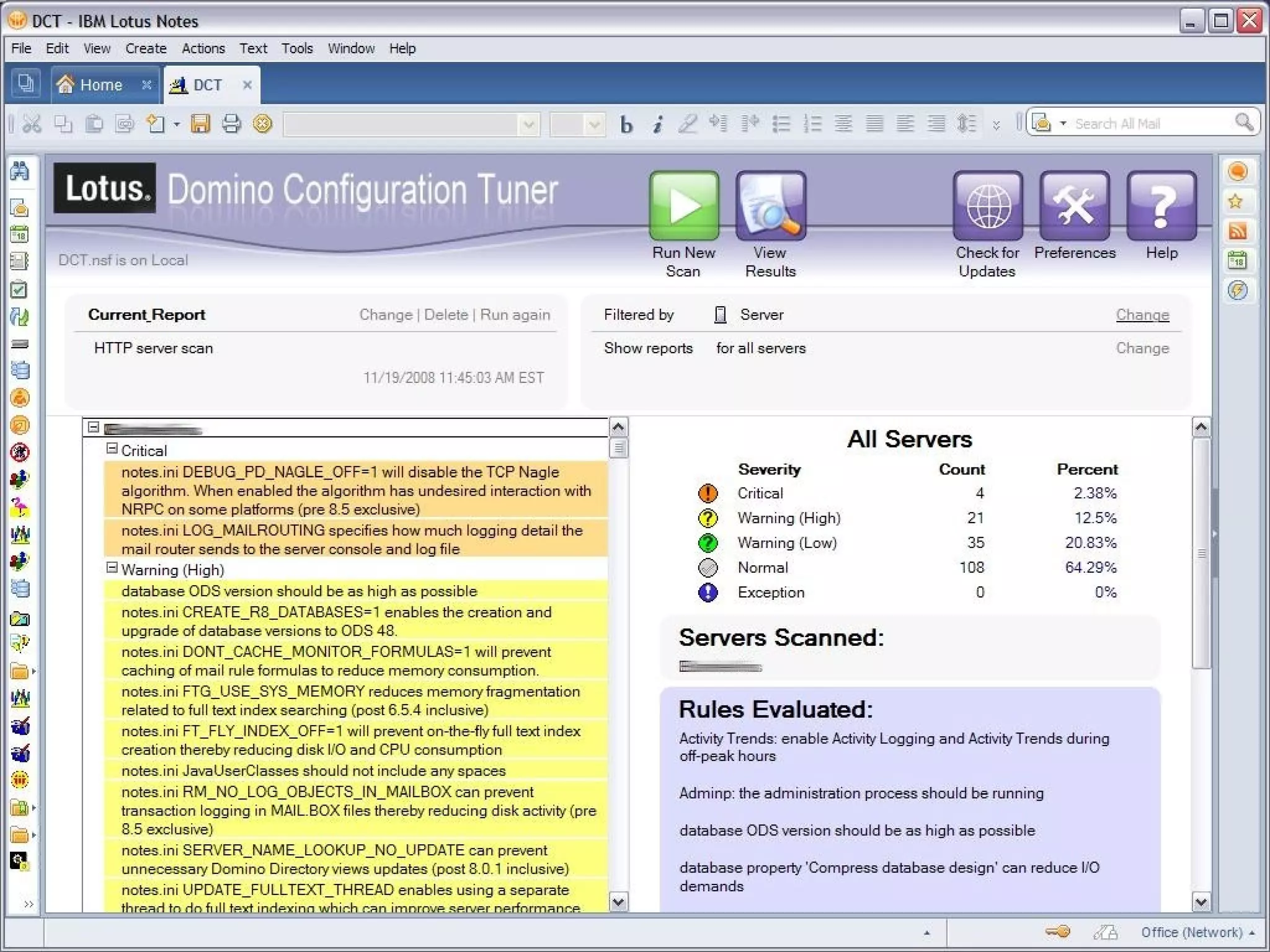Click the Run New Scan icon

point(684,206)
